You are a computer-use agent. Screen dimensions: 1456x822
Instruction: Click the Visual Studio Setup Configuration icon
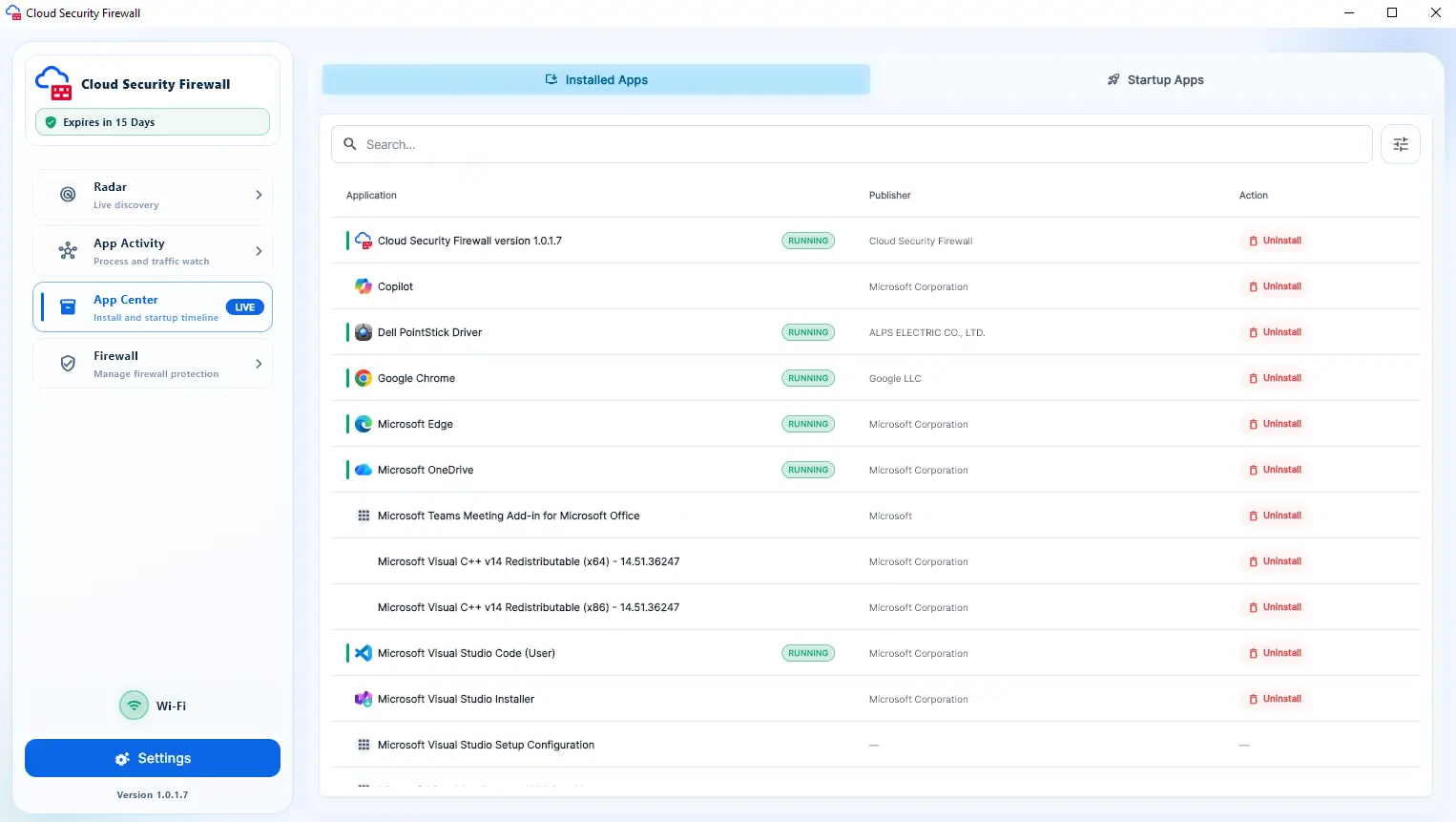[364, 745]
